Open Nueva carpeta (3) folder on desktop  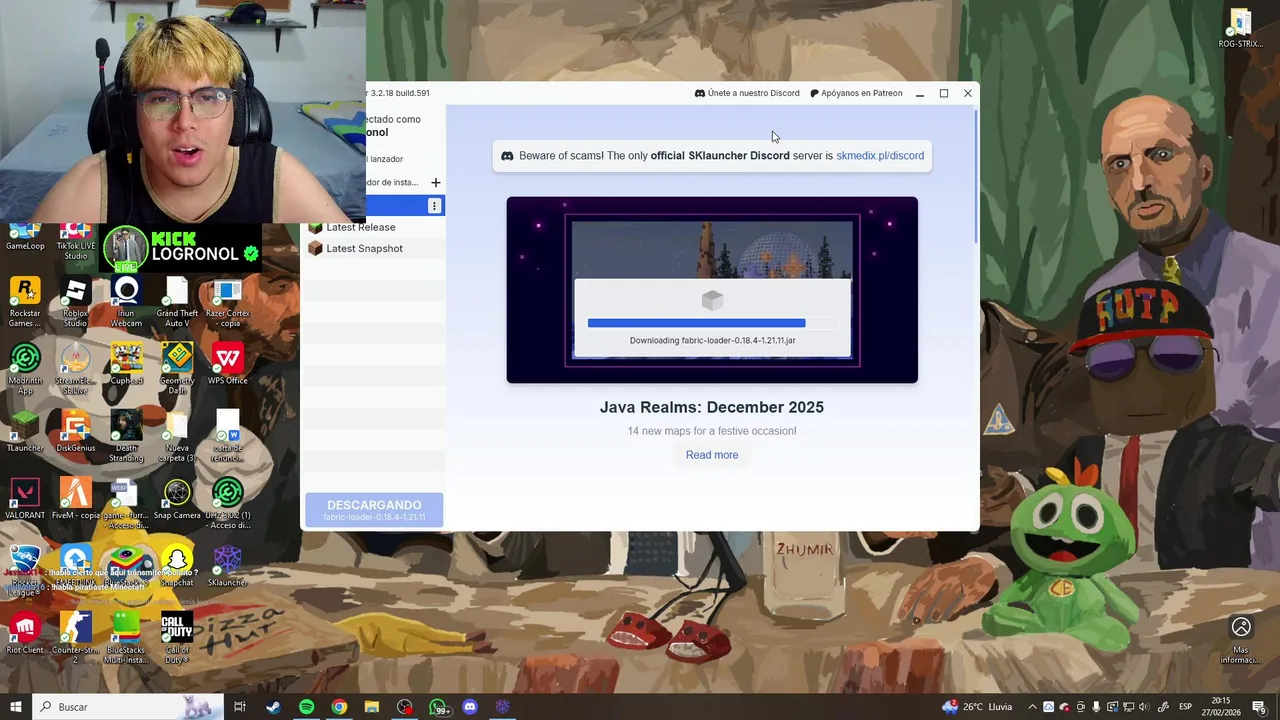pyautogui.click(x=177, y=436)
